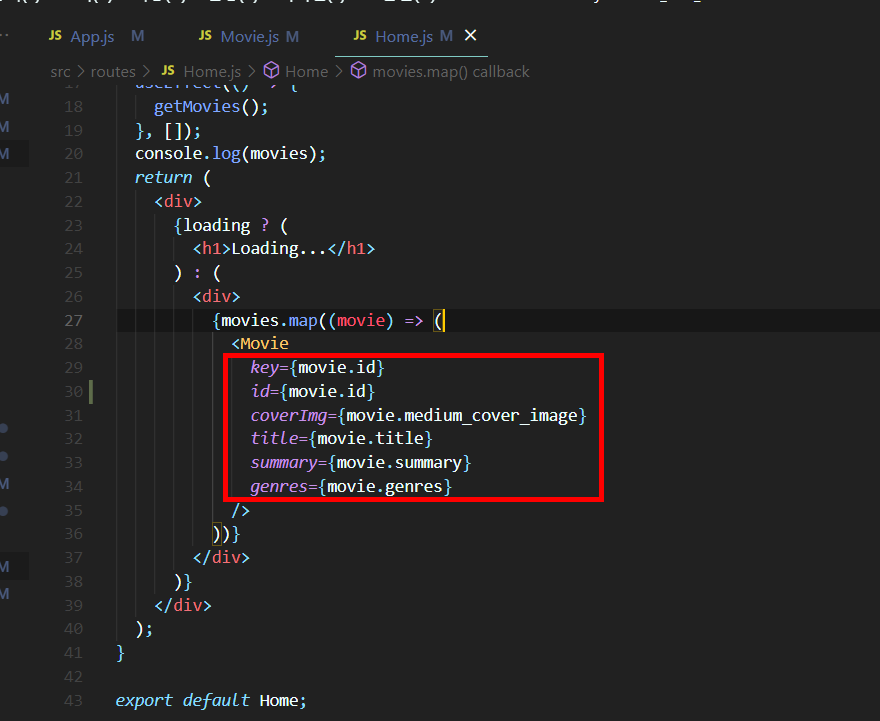Click the loading ternary condition on line 23
The image size is (880, 721).
(x=217, y=226)
